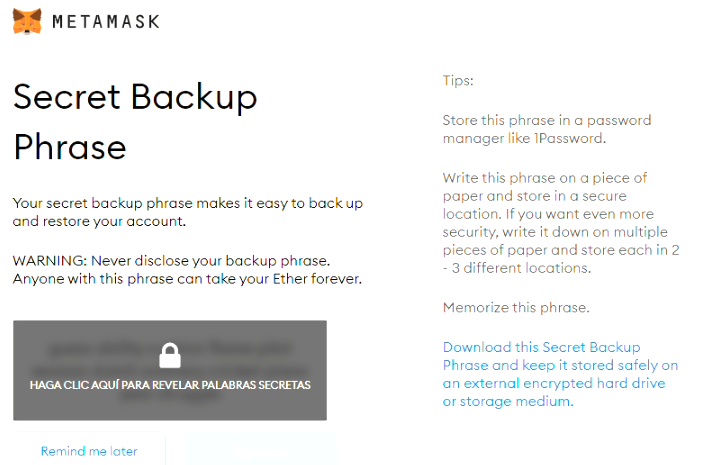719x465 pixels.
Task: Click the 'or storage medium.' link text
Action: (x=508, y=401)
